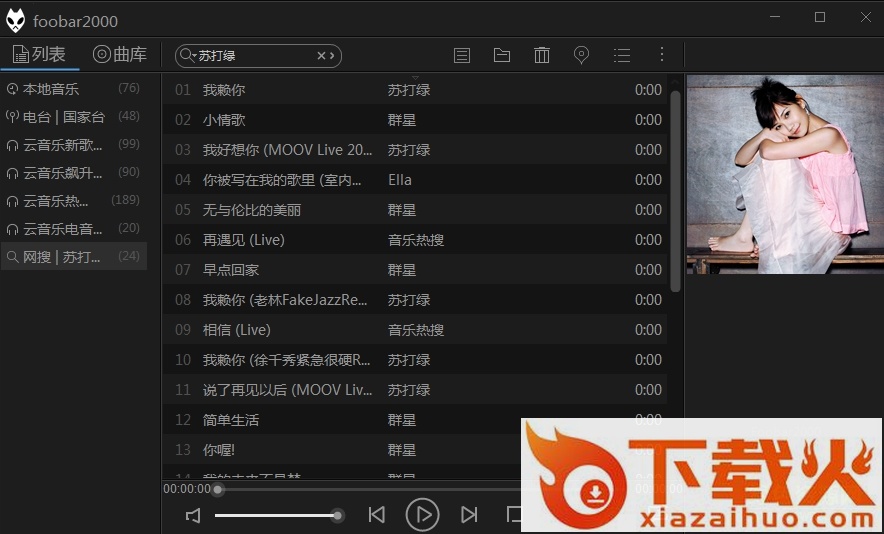Select track 03 我好想你 (MOOV Live

pyautogui.click(x=414, y=149)
